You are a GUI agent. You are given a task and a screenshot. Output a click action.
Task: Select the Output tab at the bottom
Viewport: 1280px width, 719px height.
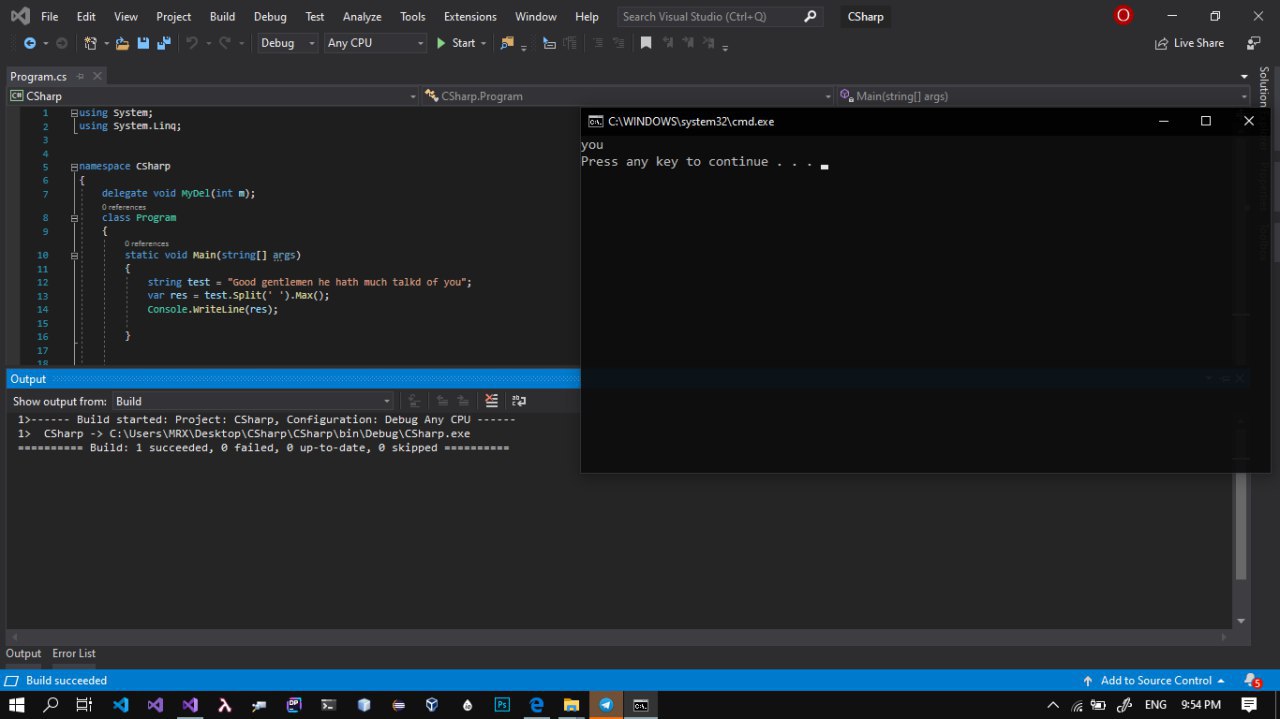click(24, 653)
